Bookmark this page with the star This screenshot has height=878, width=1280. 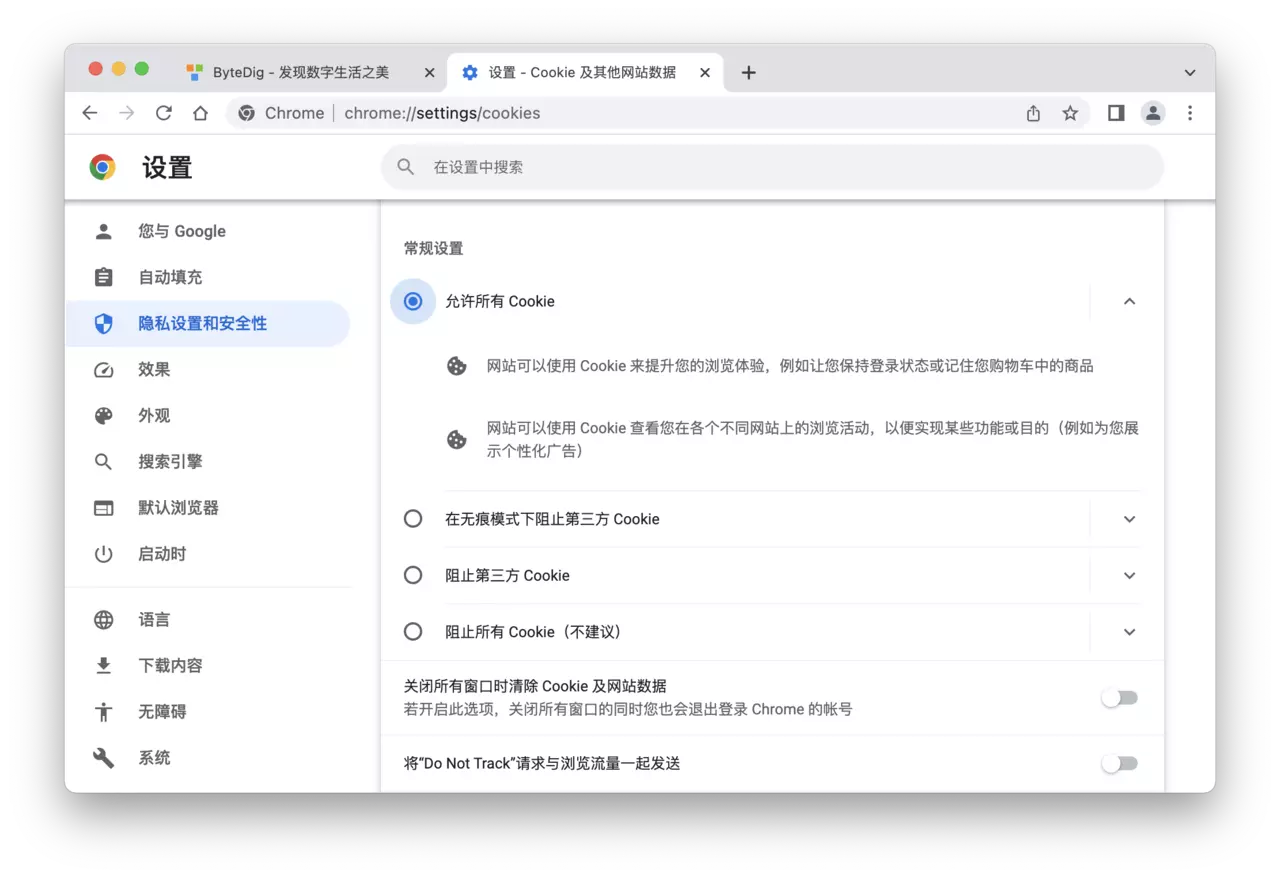point(1070,113)
